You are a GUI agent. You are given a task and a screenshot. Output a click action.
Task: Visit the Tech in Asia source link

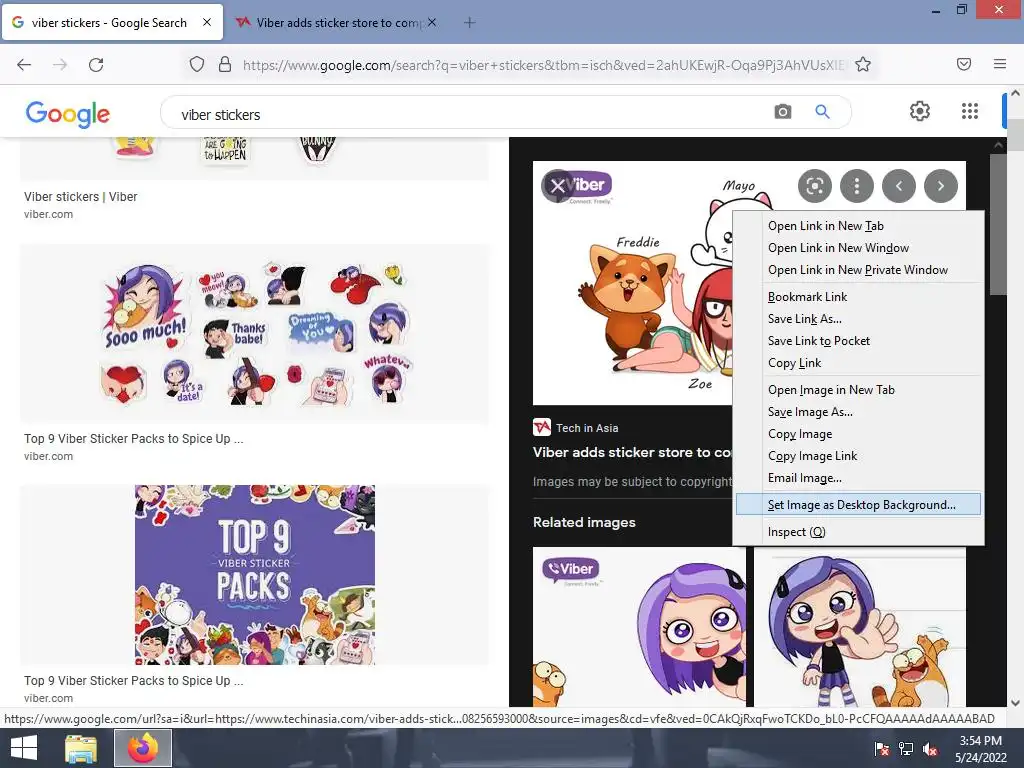click(x=575, y=428)
